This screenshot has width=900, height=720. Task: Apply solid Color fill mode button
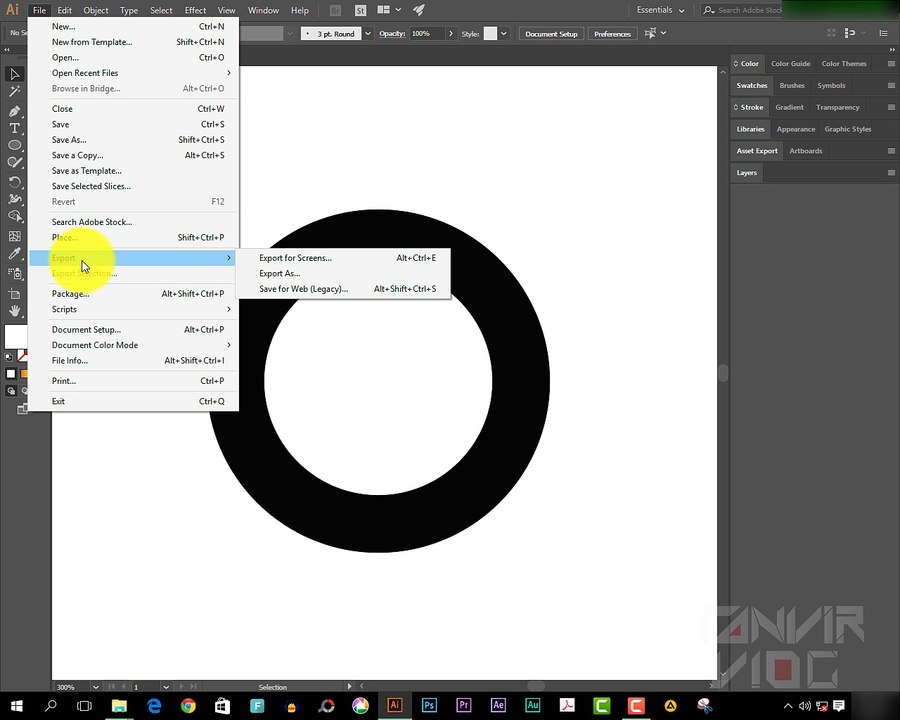coord(10,374)
